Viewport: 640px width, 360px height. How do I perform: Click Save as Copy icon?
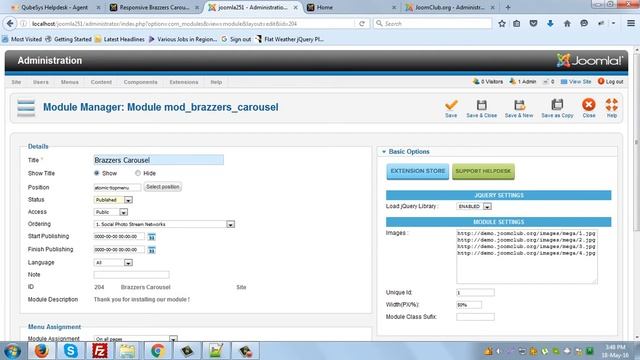(557, 105)
